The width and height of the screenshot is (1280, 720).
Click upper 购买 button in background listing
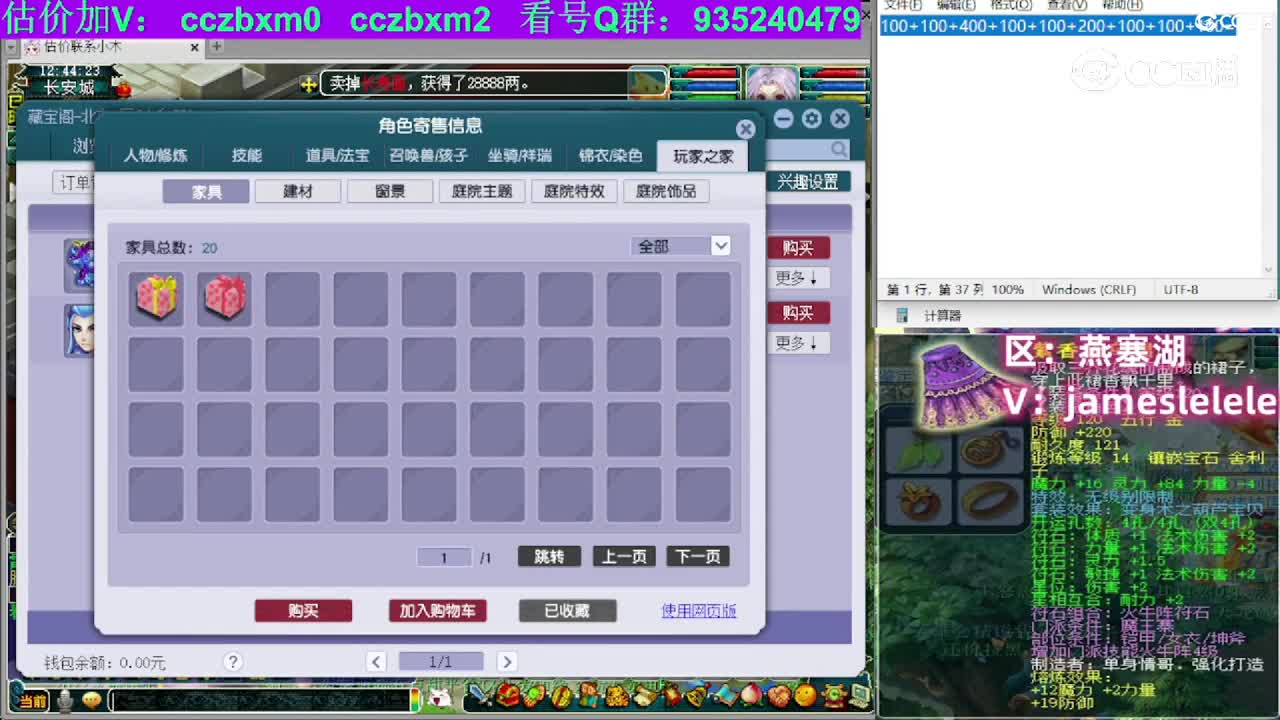coord(798,248)
